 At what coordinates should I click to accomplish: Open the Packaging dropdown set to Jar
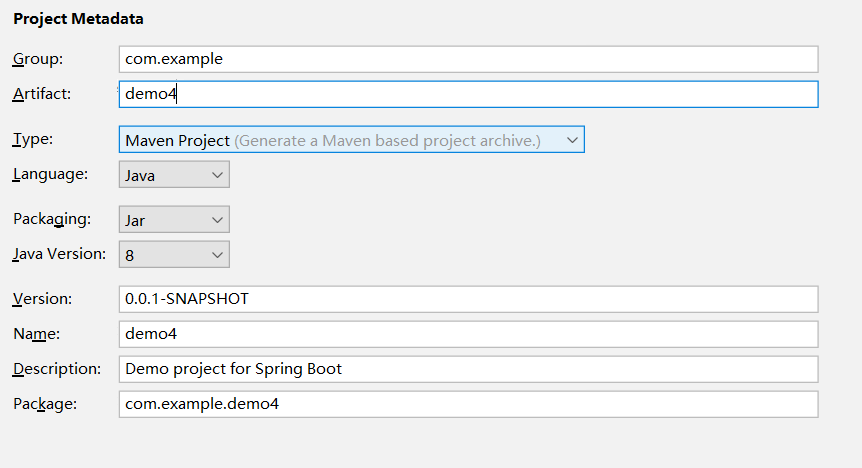click(174, 219)
